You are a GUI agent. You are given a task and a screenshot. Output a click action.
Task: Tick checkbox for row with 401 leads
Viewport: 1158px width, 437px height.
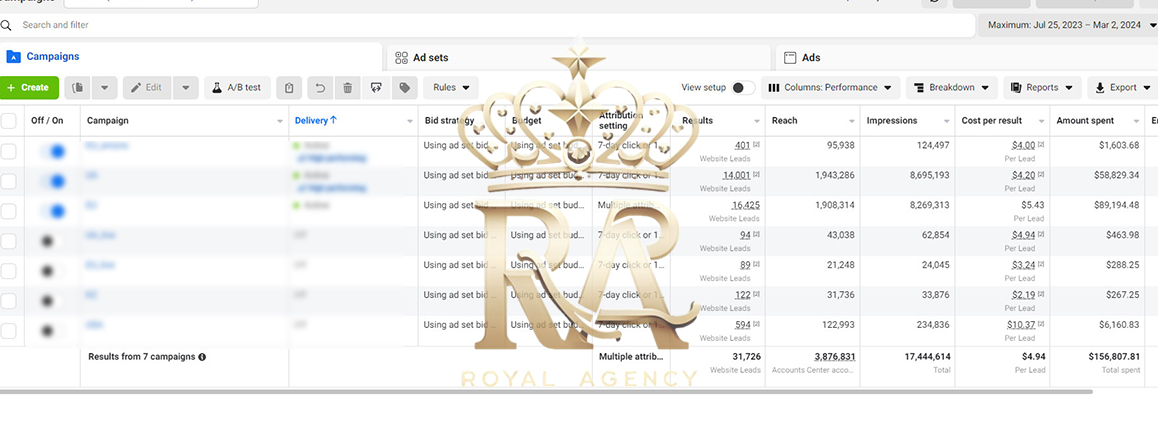[8, 151]
